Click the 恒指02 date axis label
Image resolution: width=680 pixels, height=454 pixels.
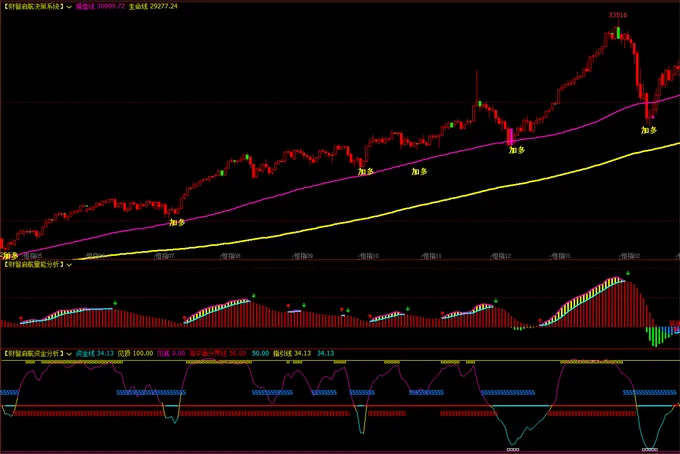click(x=630, y=256)
